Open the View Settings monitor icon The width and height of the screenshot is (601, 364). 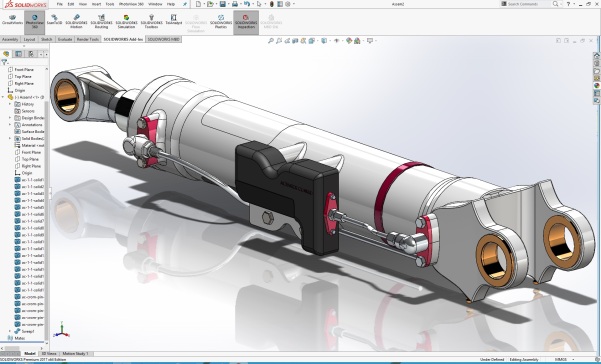369,41
